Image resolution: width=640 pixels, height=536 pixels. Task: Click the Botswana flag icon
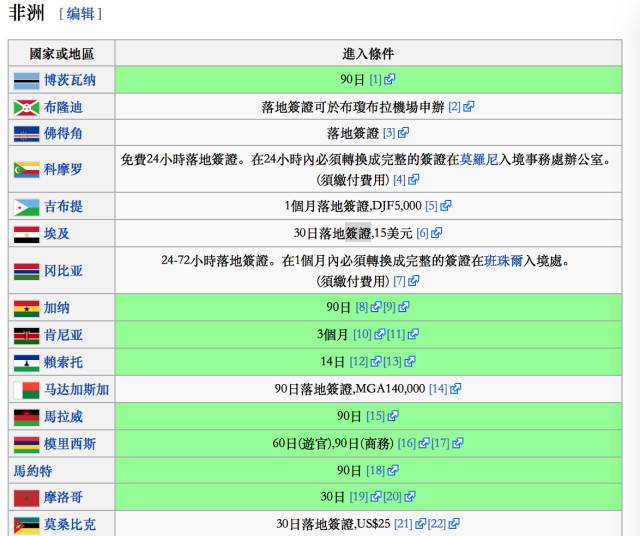tap(26, 80)
